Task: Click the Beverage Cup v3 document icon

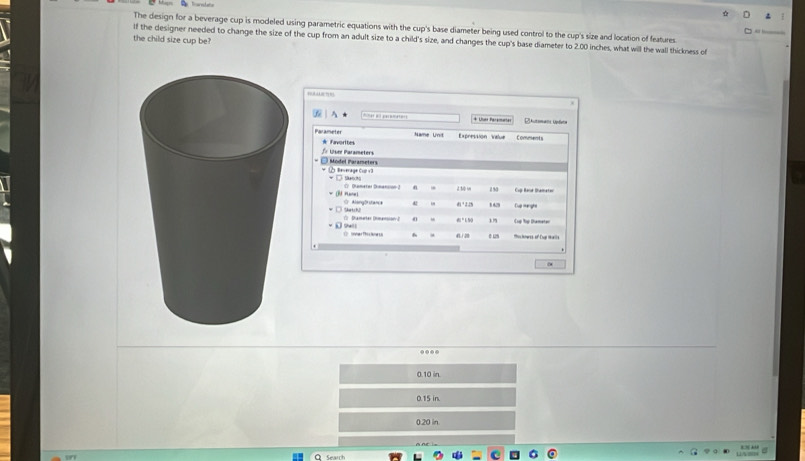Action: (x=332, y=169)
